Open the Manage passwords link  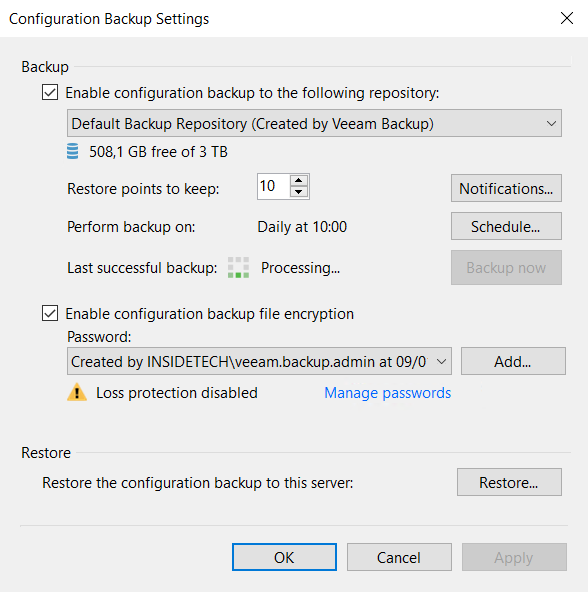[387, 393]
